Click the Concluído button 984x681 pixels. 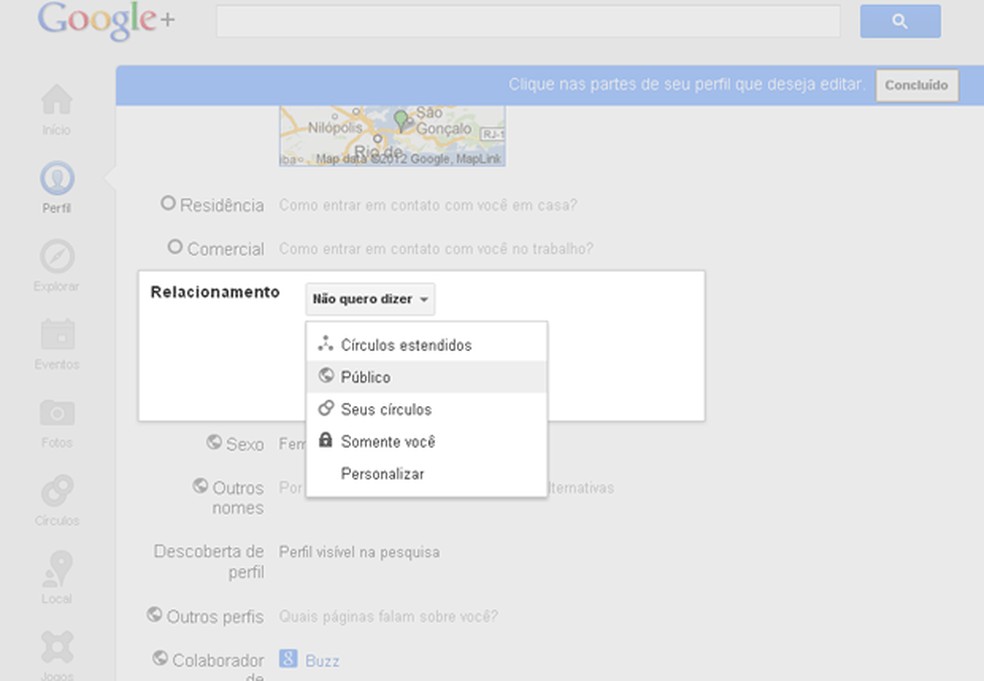pos(917,85)
